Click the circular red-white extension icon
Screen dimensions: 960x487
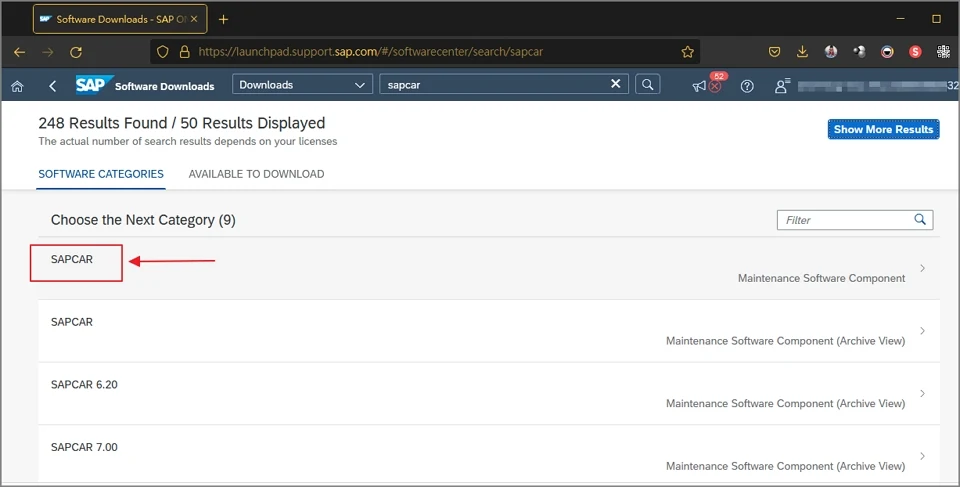(887, 52)
